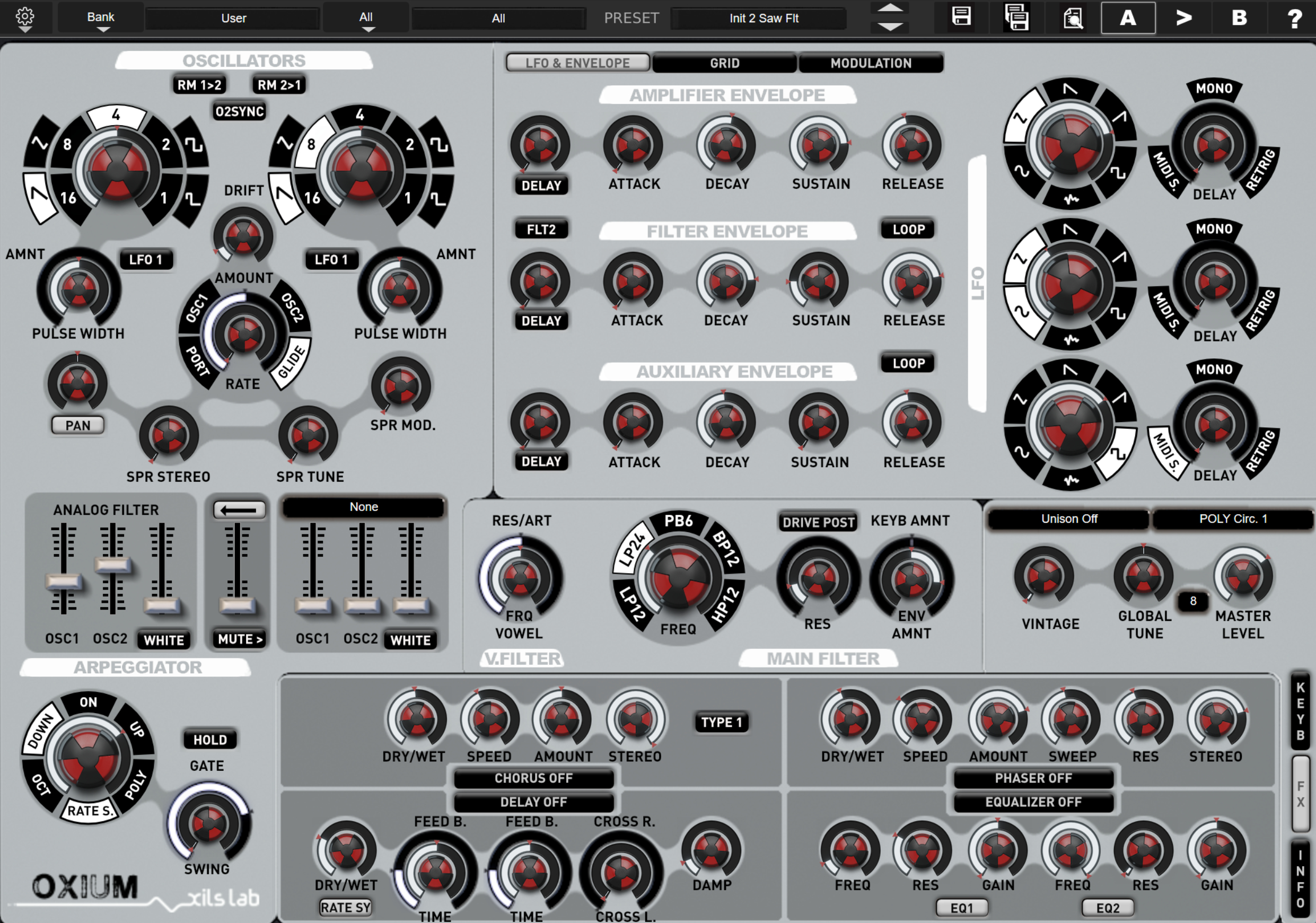
Task: Click the DRIVE POST button
Action: pyautogui.click(x=818, y=522)
